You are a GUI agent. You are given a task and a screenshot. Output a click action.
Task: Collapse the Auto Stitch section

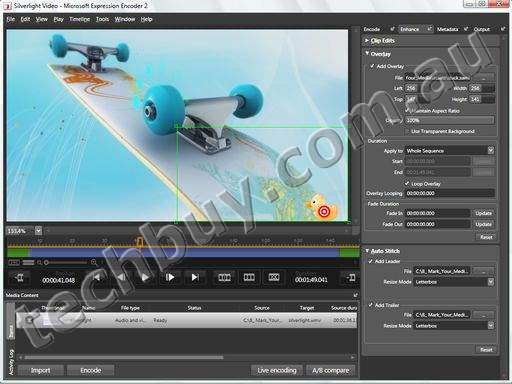[x=367, y=251]
